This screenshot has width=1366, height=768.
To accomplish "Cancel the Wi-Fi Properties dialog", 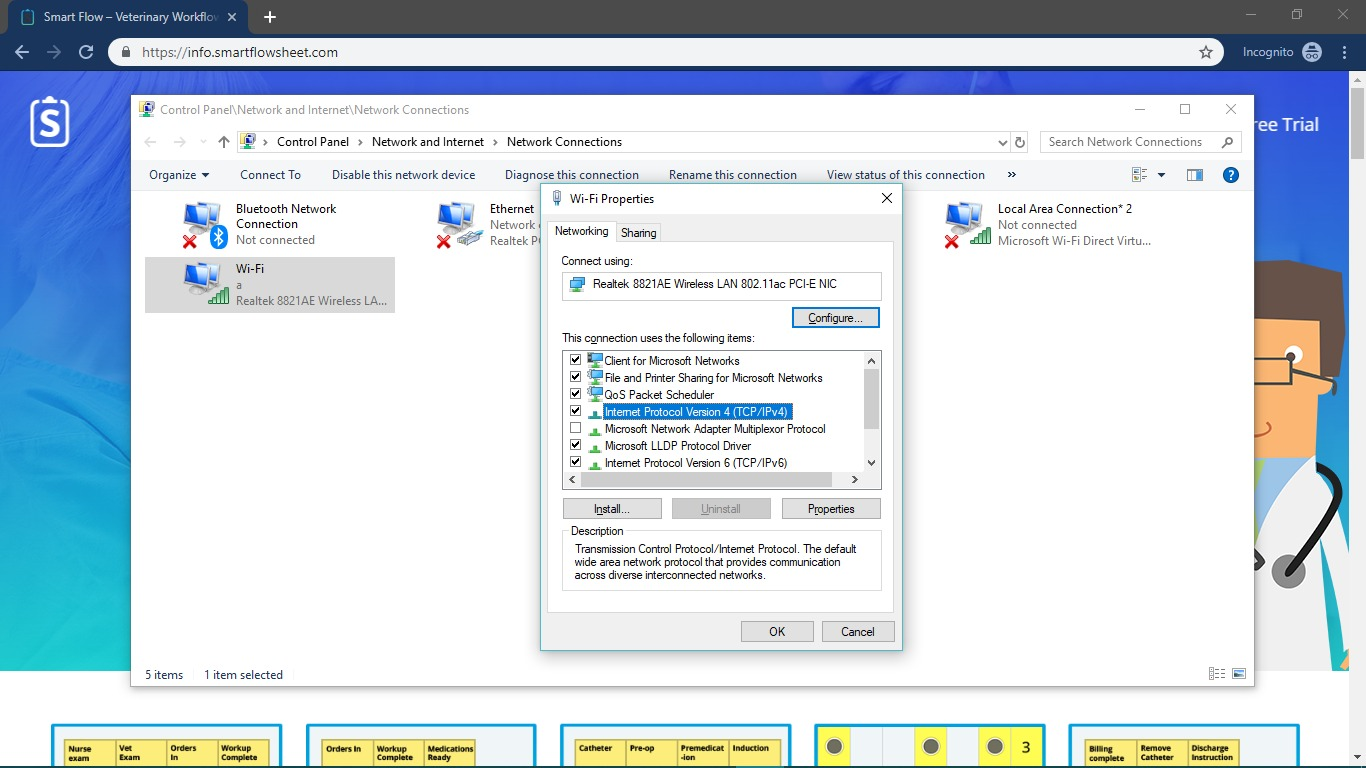I will point(858,632).
